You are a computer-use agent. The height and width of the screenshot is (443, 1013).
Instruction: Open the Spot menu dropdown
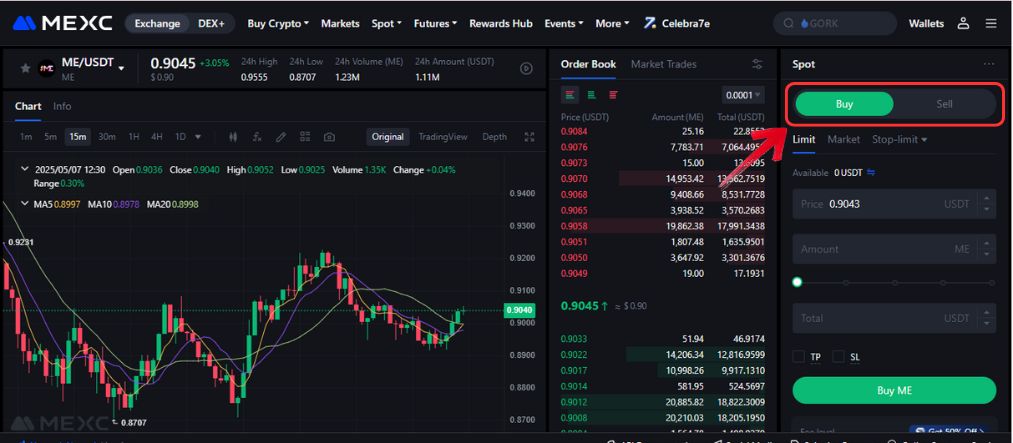[386, 23]
